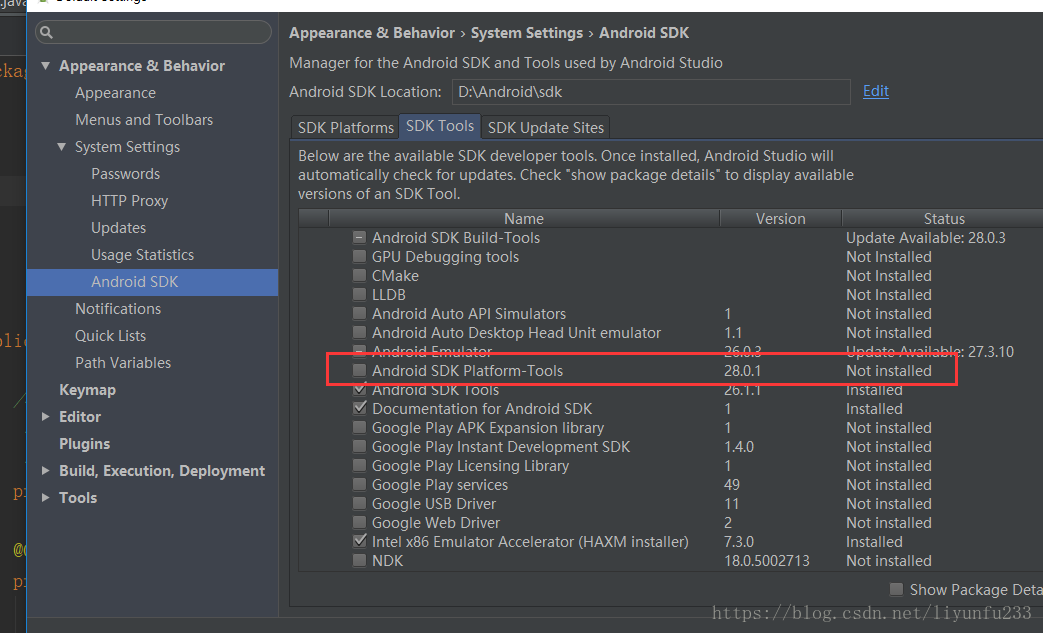Expand the Build, Execution, Deployment section
1043x633 pixels.
click(x=45, y=471)
